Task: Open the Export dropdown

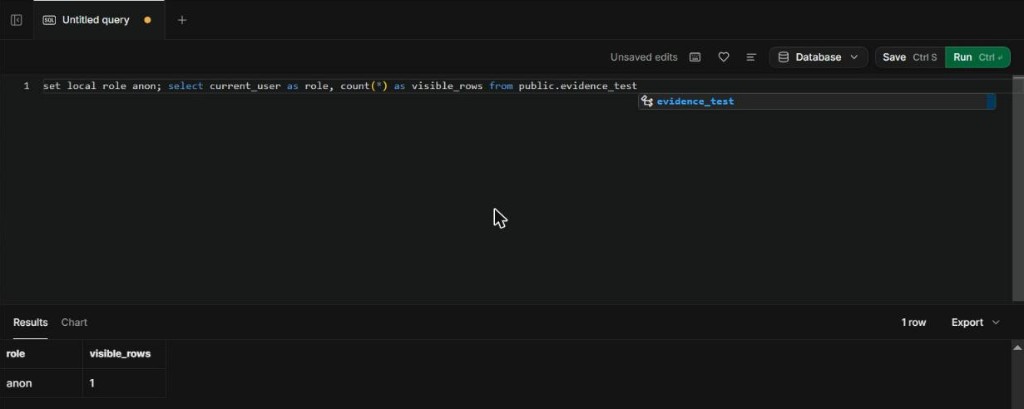Action: [975, 322]
